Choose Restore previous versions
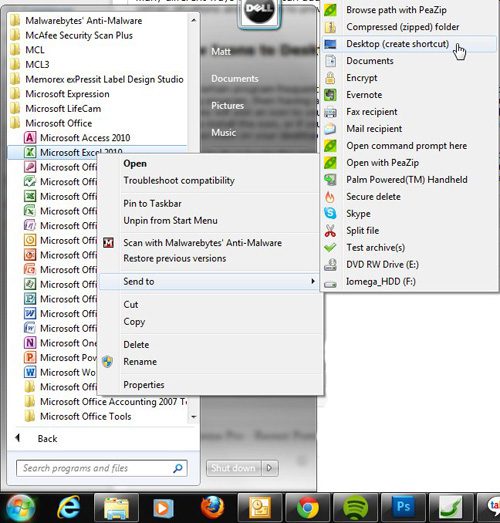The width and height of the screenshot is (500, 523). pos(174,258)
